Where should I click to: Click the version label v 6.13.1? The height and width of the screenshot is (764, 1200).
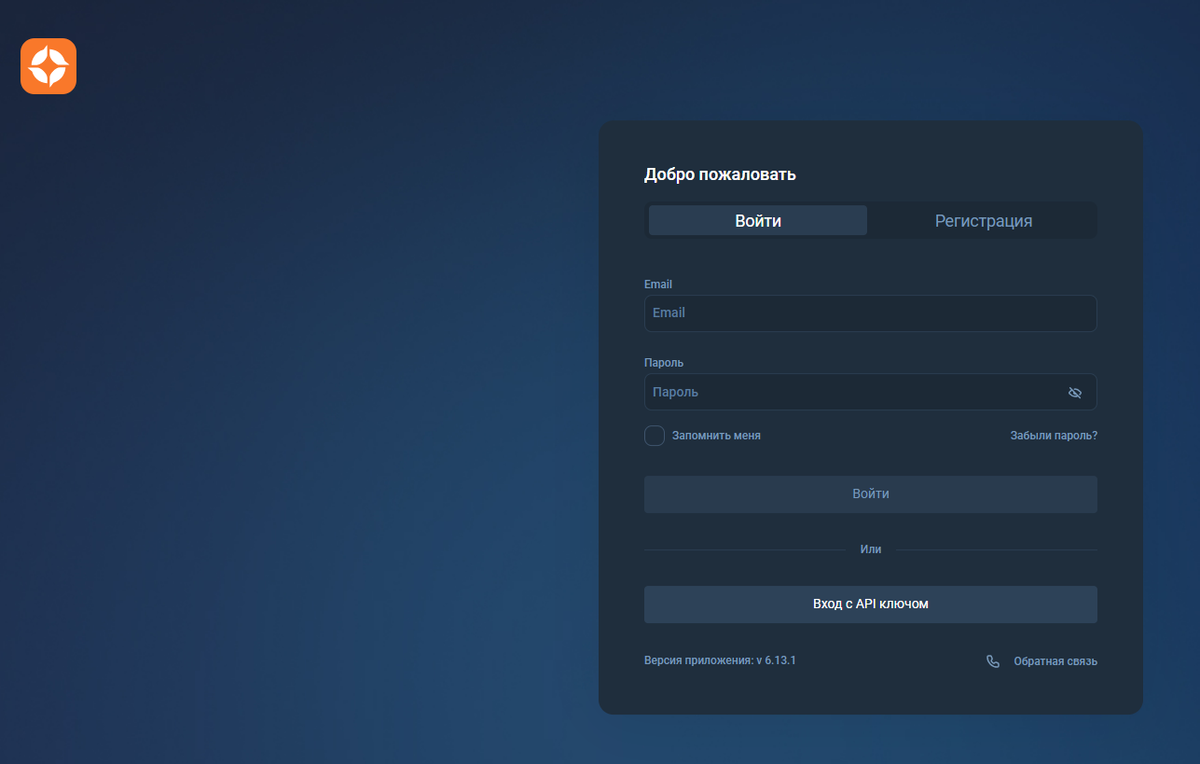point(720,660)
